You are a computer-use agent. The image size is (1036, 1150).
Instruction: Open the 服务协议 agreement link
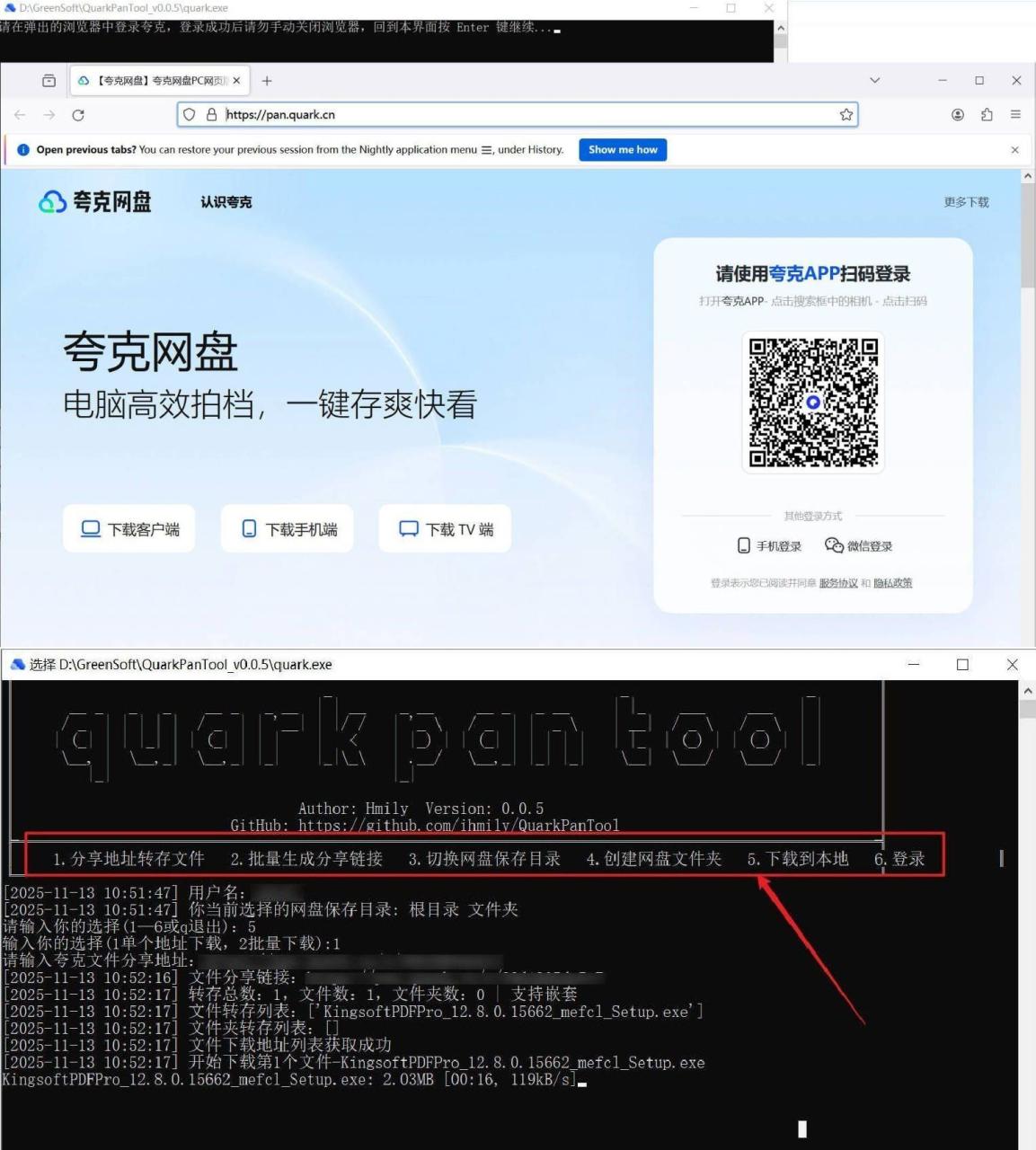837,582
